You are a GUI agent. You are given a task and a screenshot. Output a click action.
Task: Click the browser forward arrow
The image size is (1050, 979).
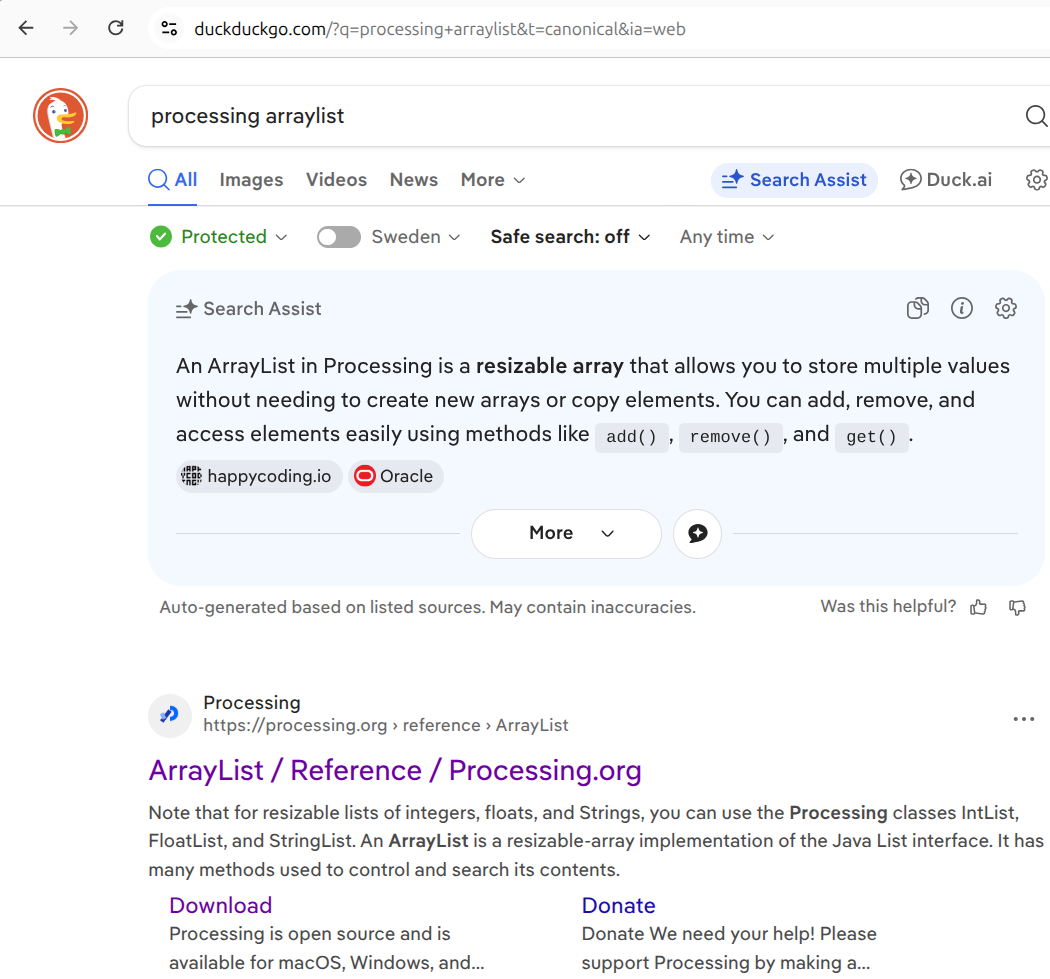point(70,28)
